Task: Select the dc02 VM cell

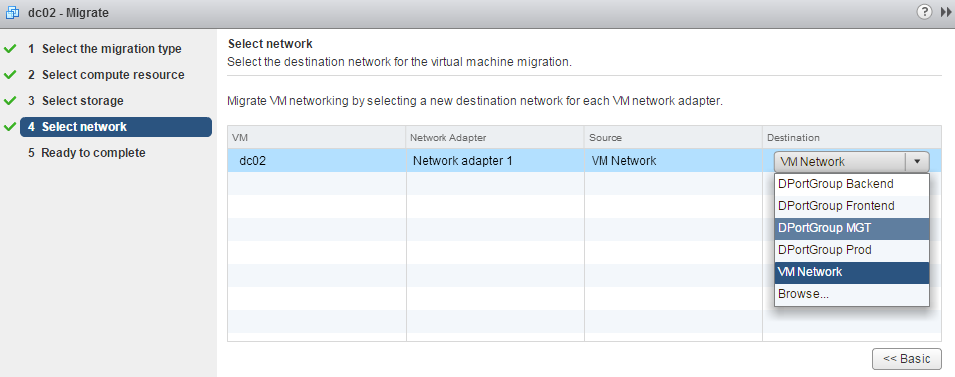Action: [x=317, y=161]
